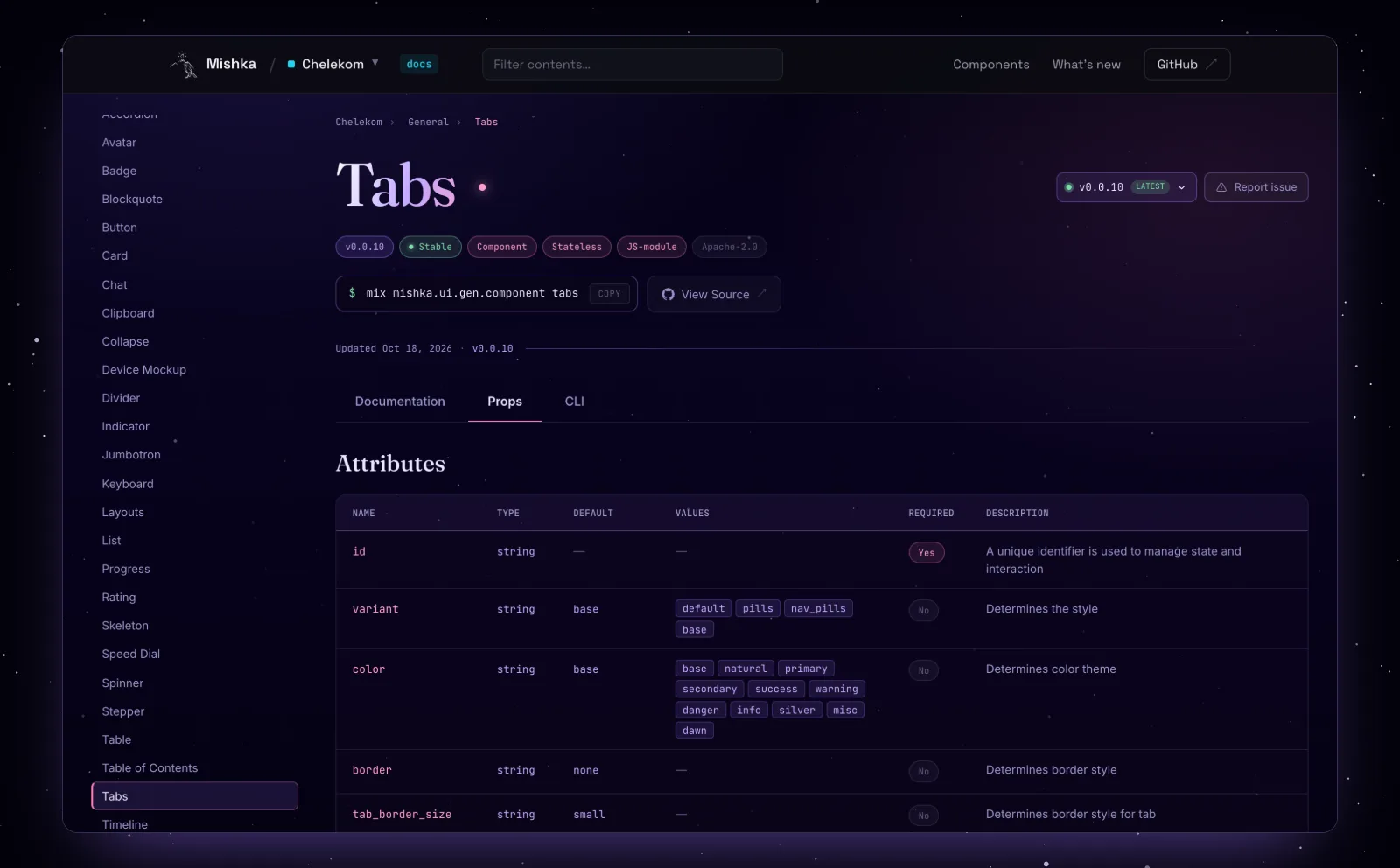Viewport: 1400px width, 868px height.
Task: Switch to the Documentation tab
Action: [400, 402]
